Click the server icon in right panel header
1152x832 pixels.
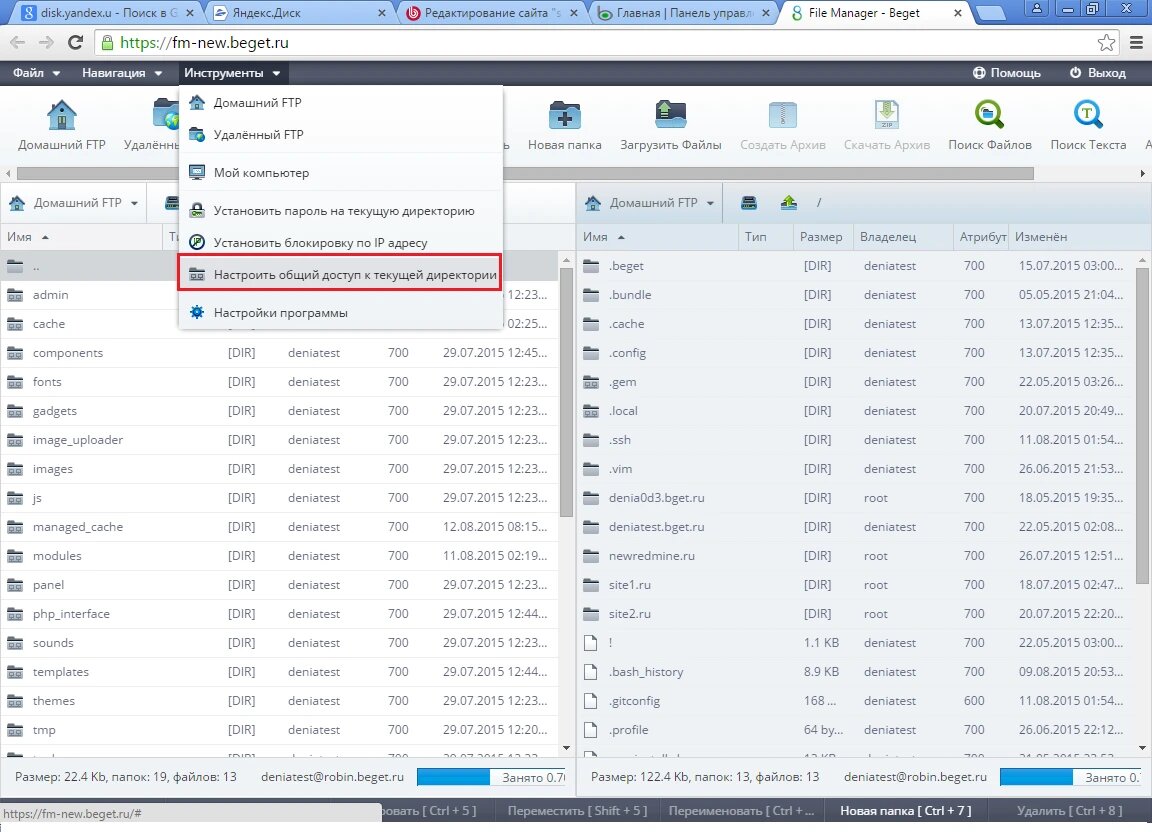coord(749,202)
